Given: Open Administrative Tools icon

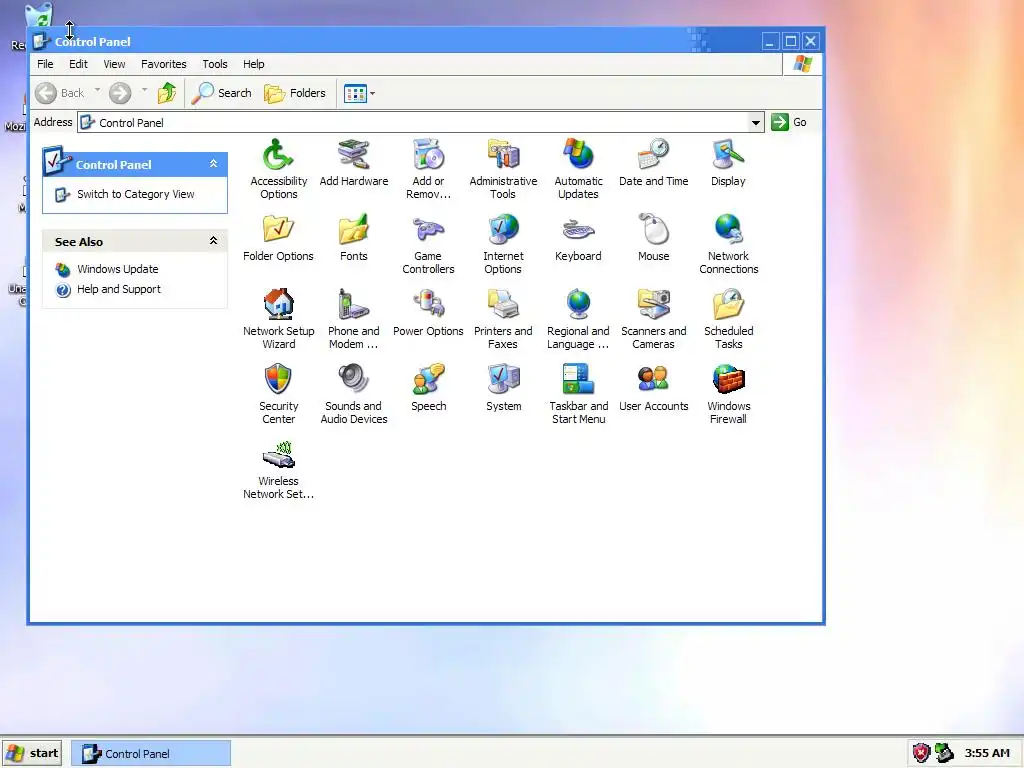Looking at the screenshot, I should pos(503,168).
